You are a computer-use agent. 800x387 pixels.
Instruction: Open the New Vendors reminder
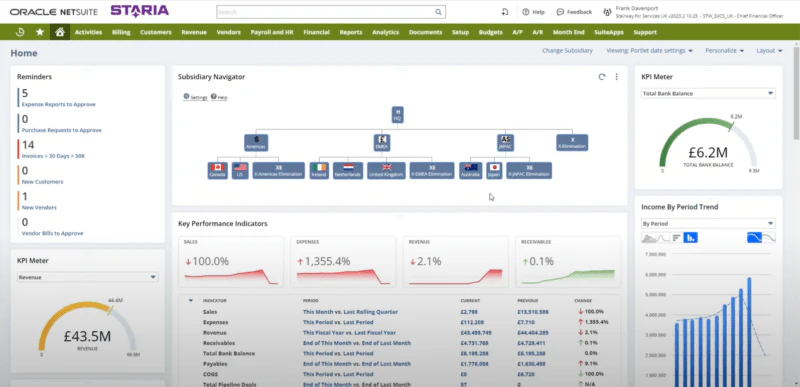click(39, 208)
